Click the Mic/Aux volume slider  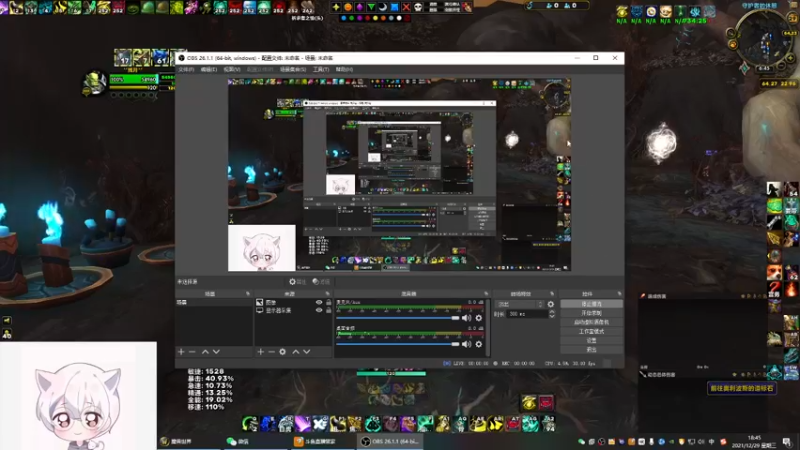(x=397, y=318)
